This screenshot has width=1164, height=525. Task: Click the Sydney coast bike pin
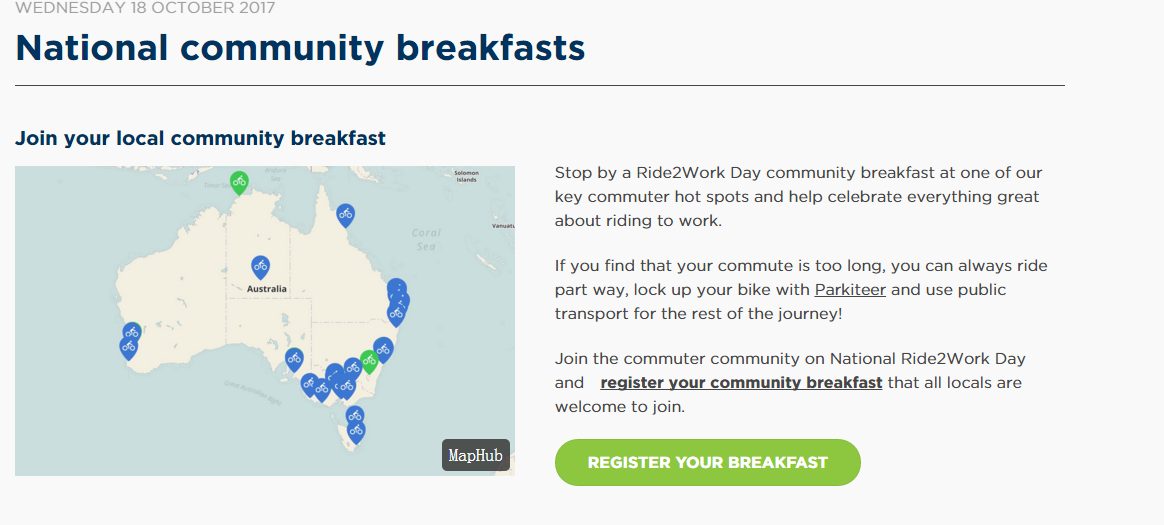[x=383, y=348]
